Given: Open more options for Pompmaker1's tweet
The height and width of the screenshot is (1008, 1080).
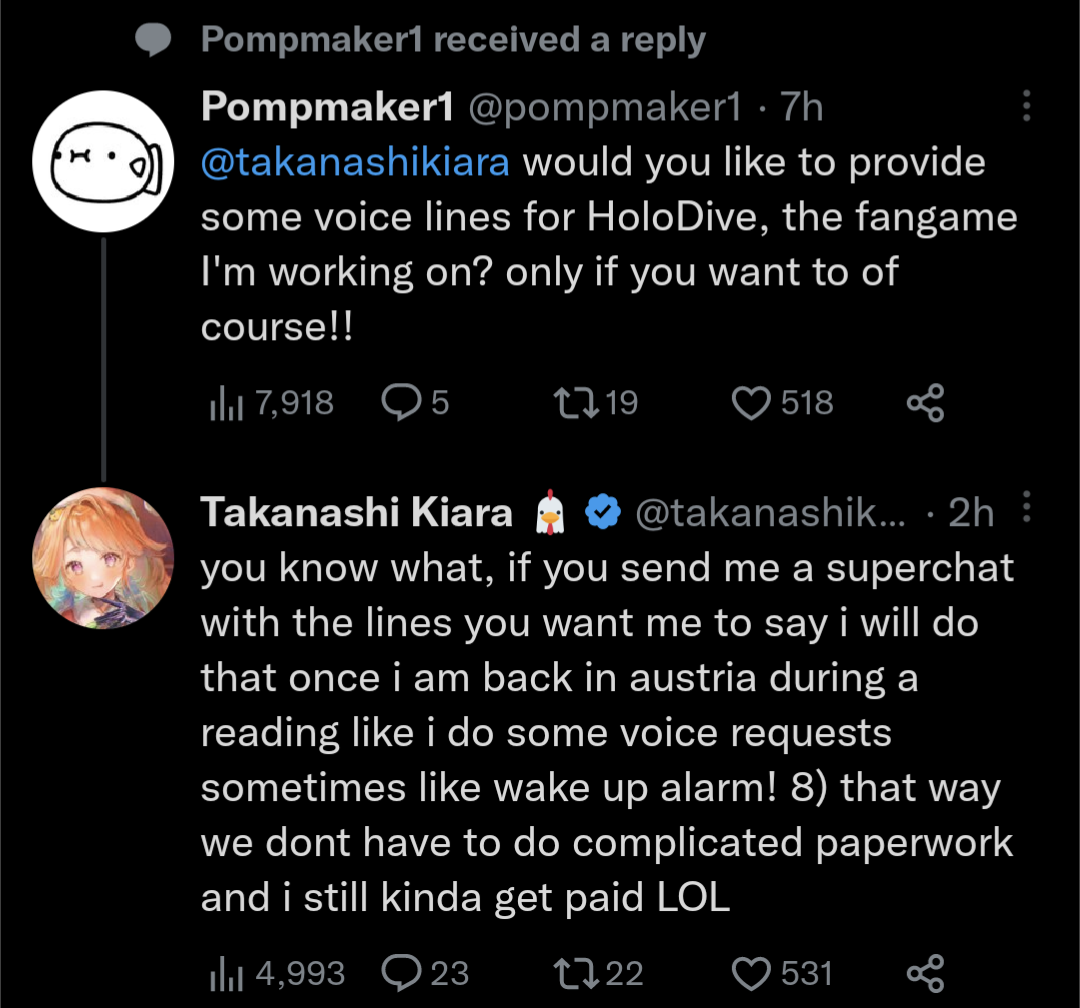Looking at the screenshot, I should coord(1026,107).
